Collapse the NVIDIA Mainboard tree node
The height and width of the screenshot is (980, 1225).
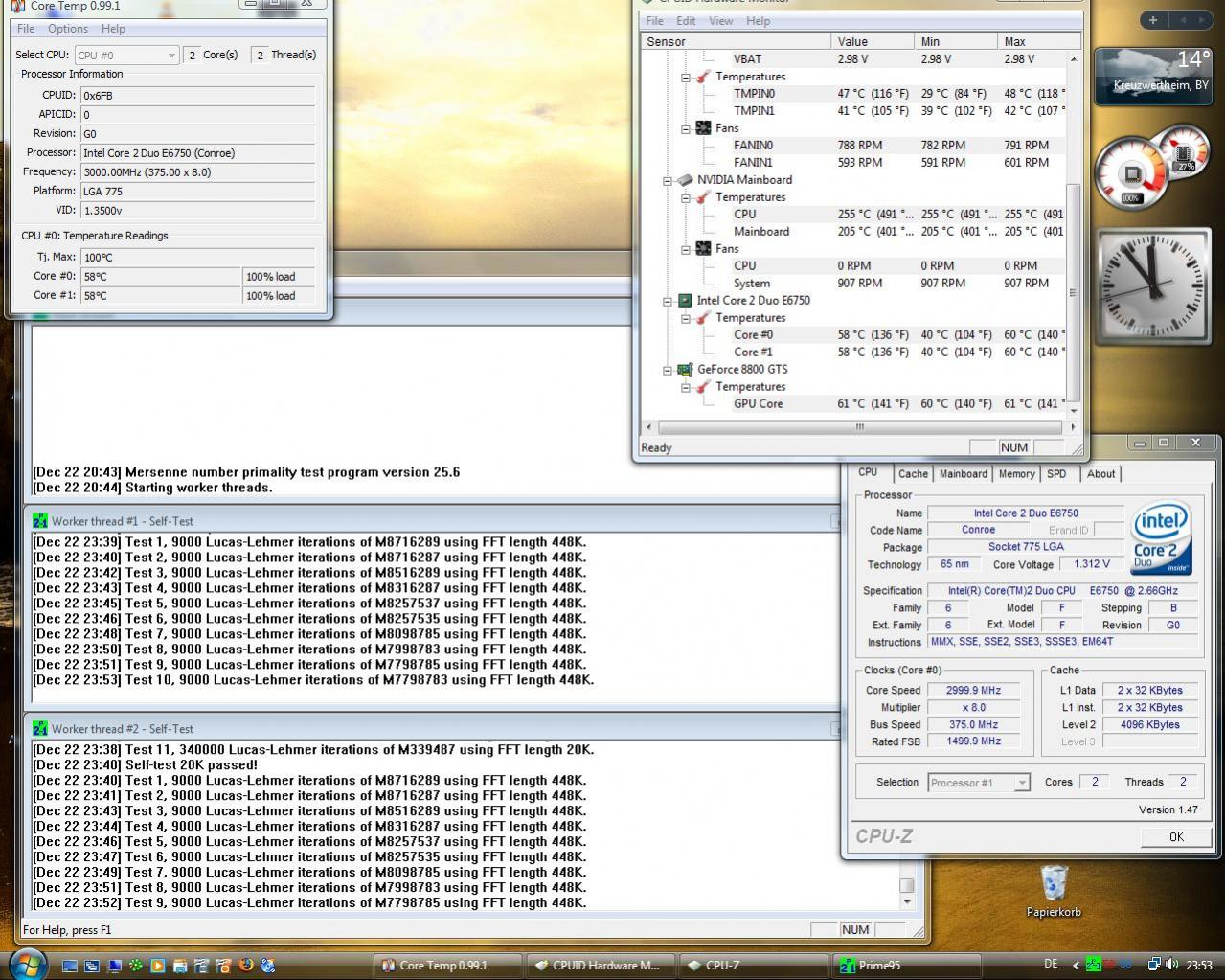(x=668, y=180)
